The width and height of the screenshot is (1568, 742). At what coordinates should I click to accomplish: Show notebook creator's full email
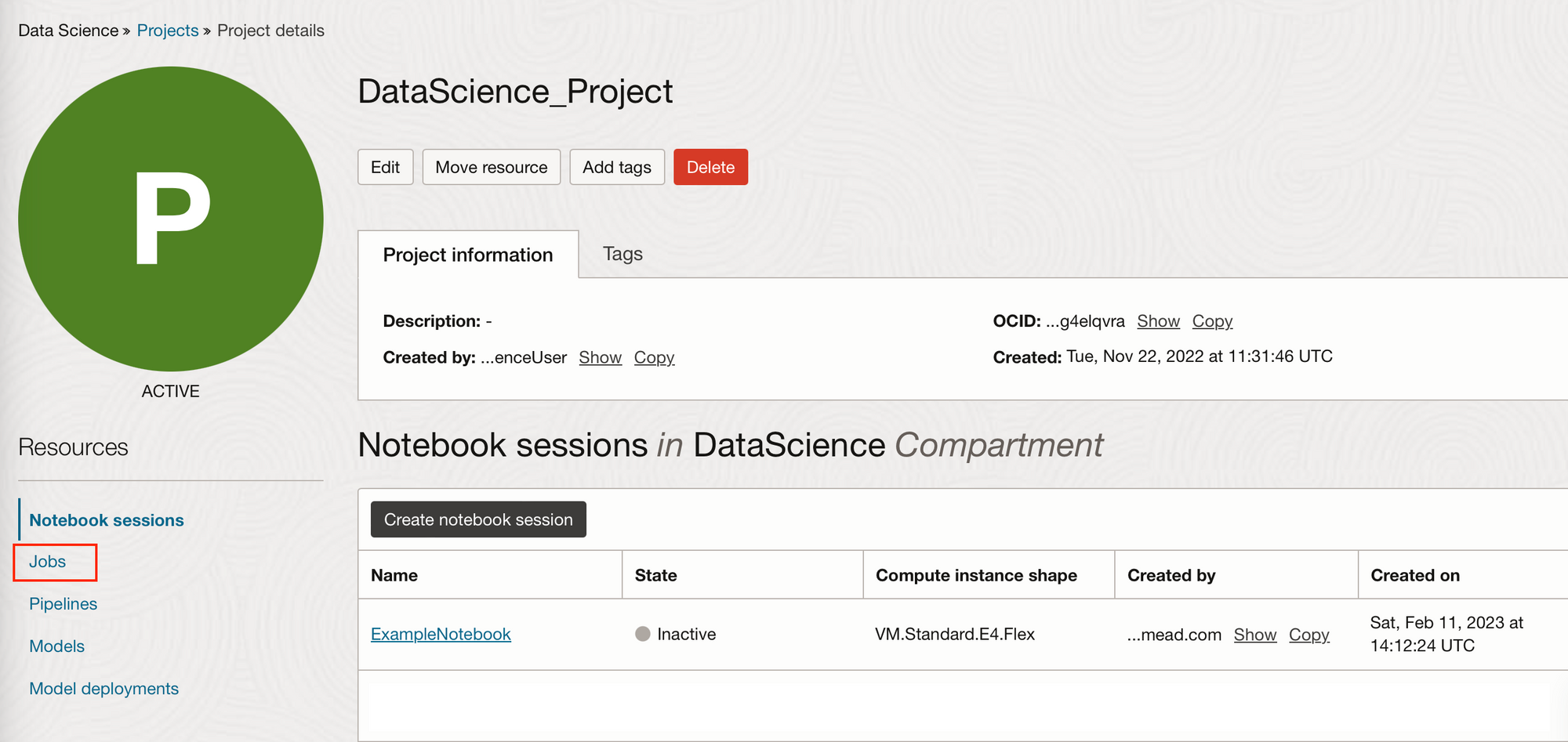click(x=1254, y=635)
